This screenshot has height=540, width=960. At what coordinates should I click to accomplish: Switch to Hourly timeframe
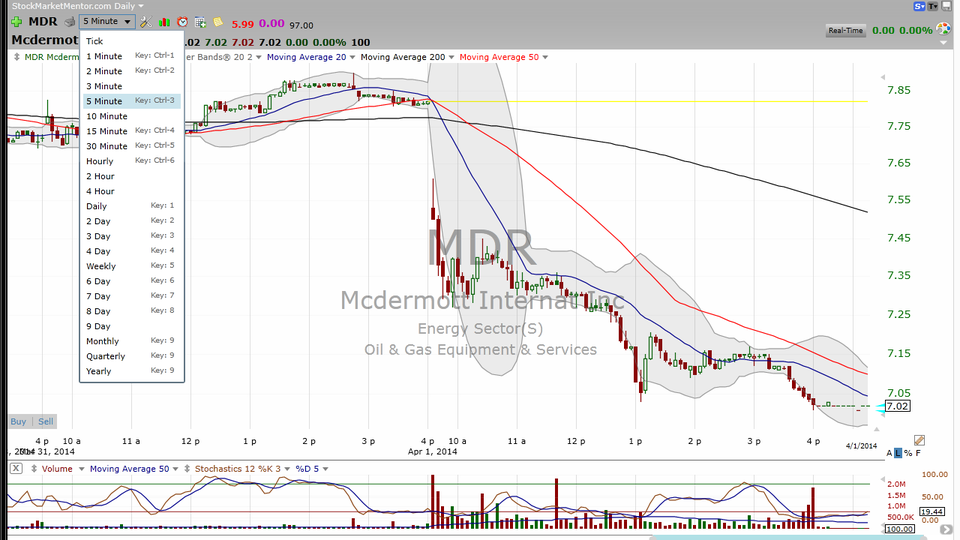(132, 161)
